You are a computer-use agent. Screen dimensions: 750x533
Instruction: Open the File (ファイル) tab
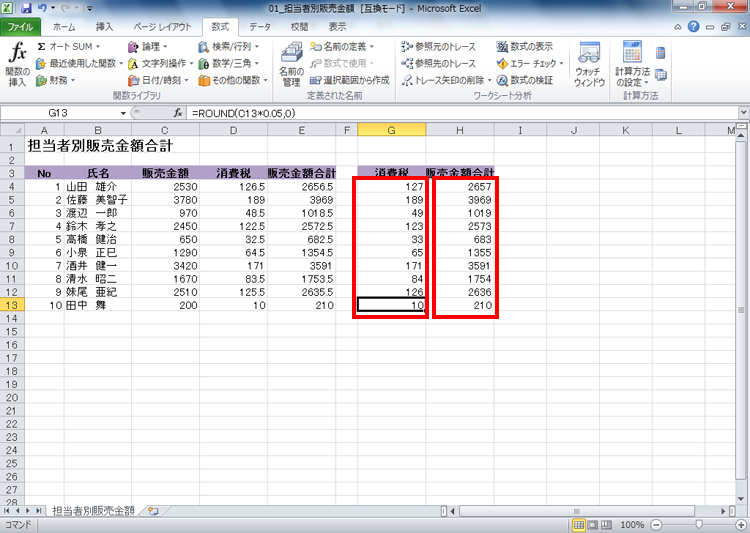coord(20,27)
